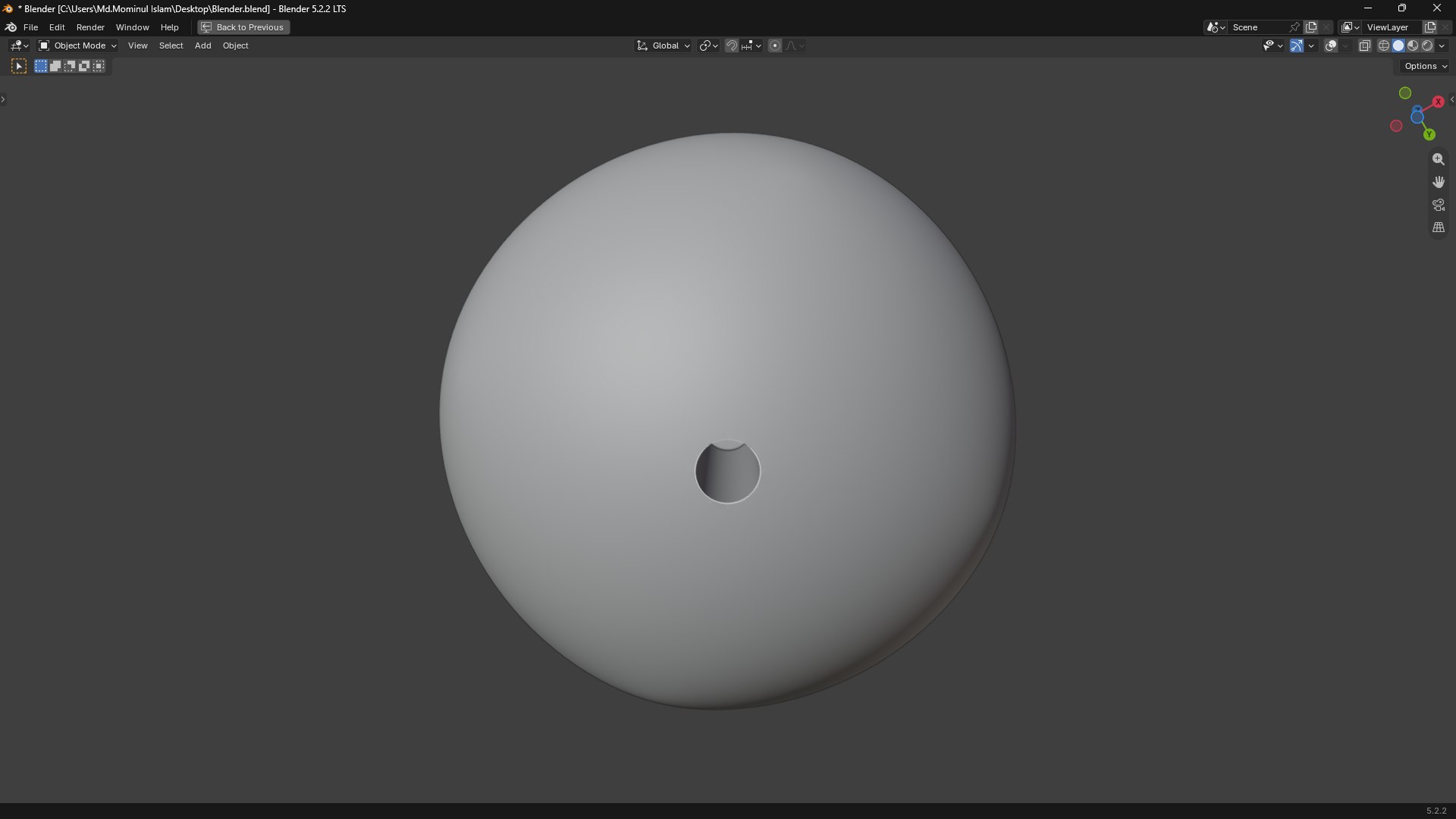Open the view layer browse dropdown
Viewport: 1456px width, 819px height.
tap(1350, 27)
